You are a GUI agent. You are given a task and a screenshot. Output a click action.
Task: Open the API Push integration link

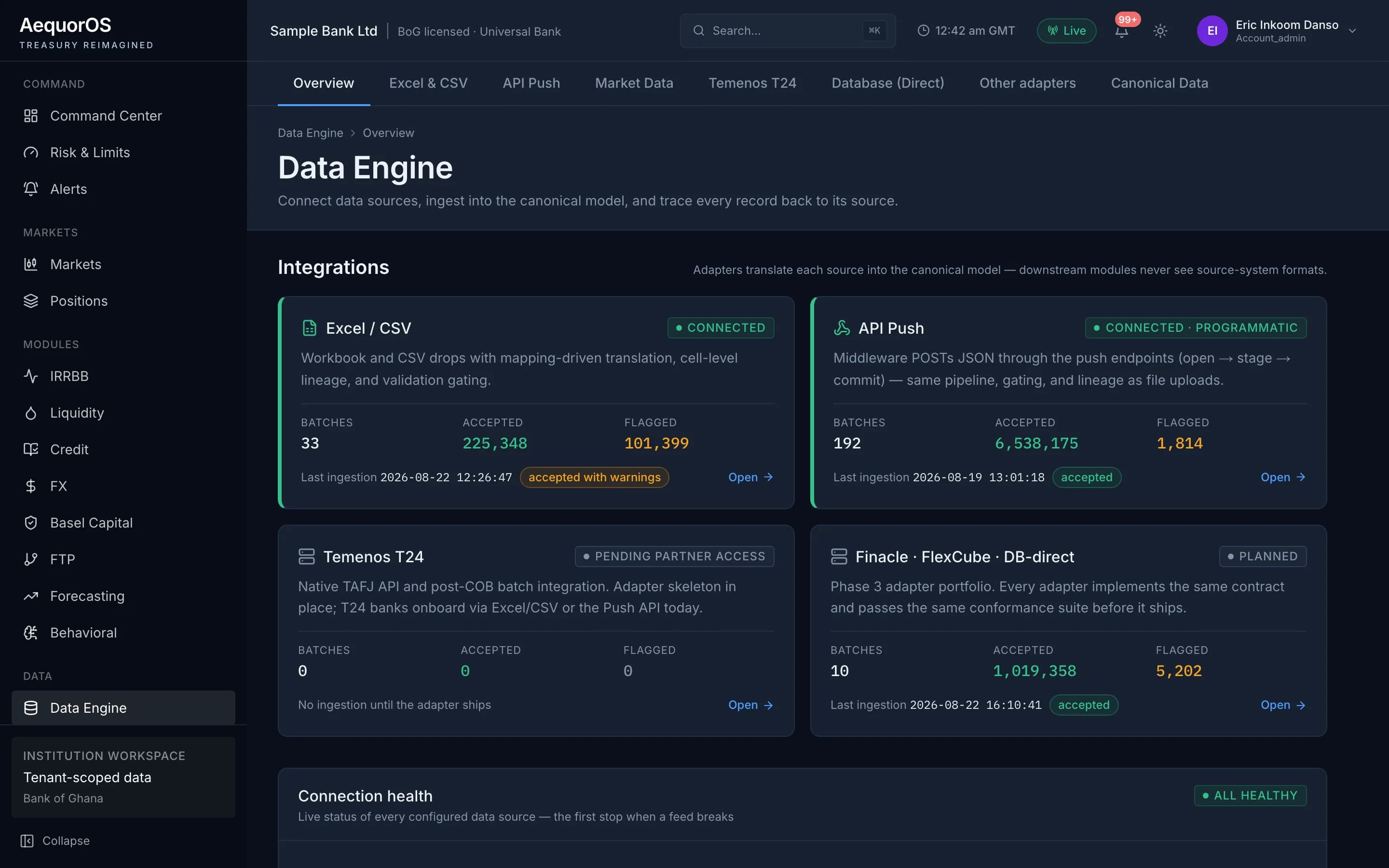[1283, 477]
